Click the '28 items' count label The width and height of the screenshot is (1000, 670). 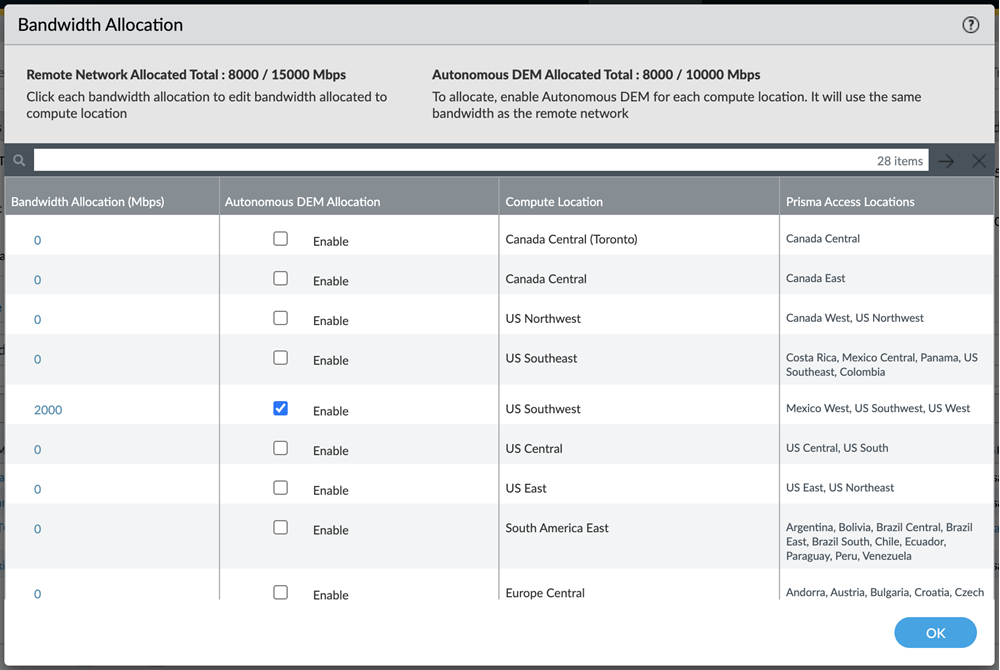[899, 161]
